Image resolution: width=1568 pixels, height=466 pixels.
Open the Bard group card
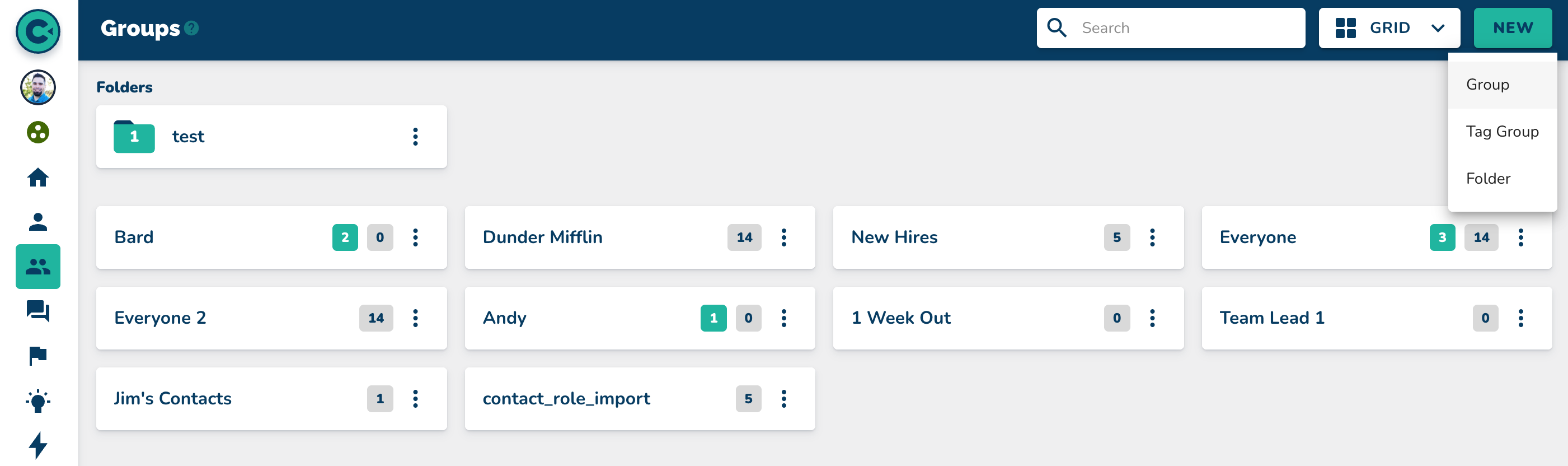click(213, 237)
